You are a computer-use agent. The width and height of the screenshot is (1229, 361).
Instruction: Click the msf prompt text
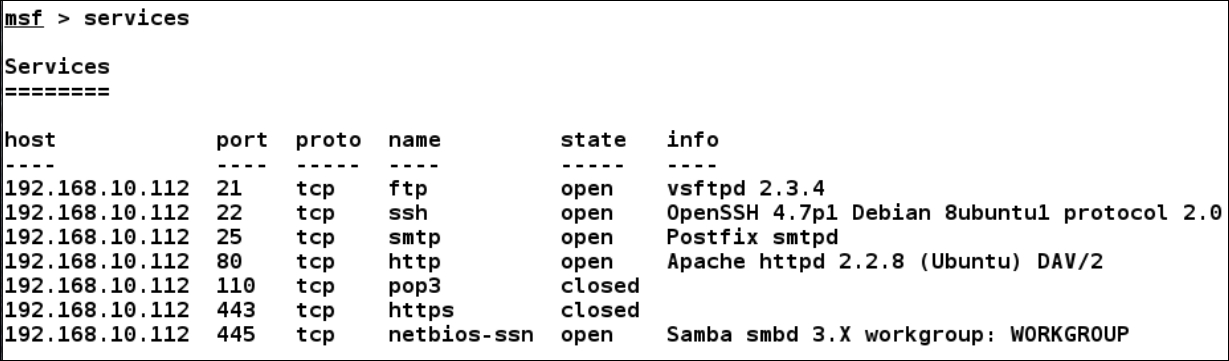[21, 20]
